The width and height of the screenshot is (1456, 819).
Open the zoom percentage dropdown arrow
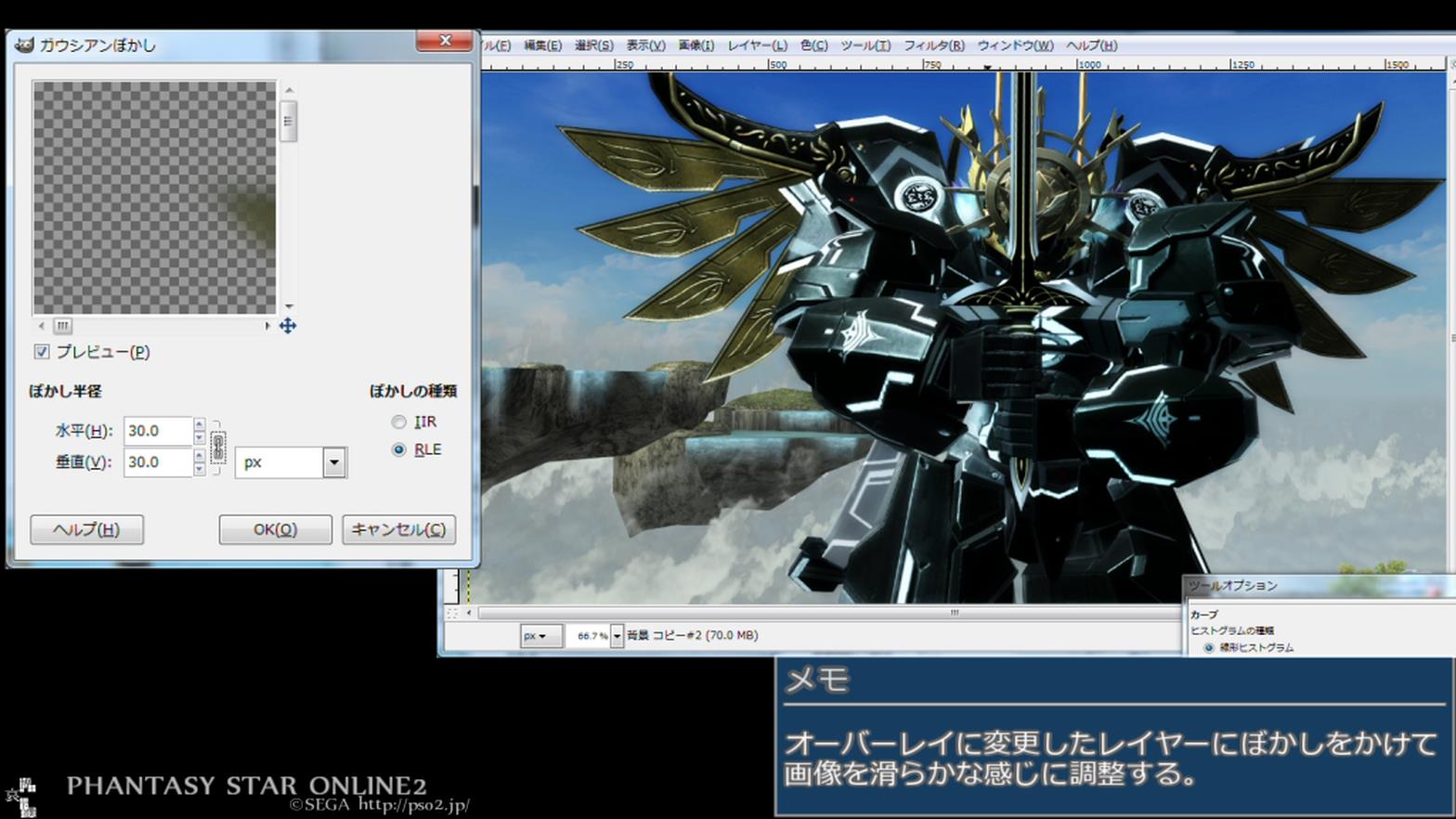click(x=617, y=636)
